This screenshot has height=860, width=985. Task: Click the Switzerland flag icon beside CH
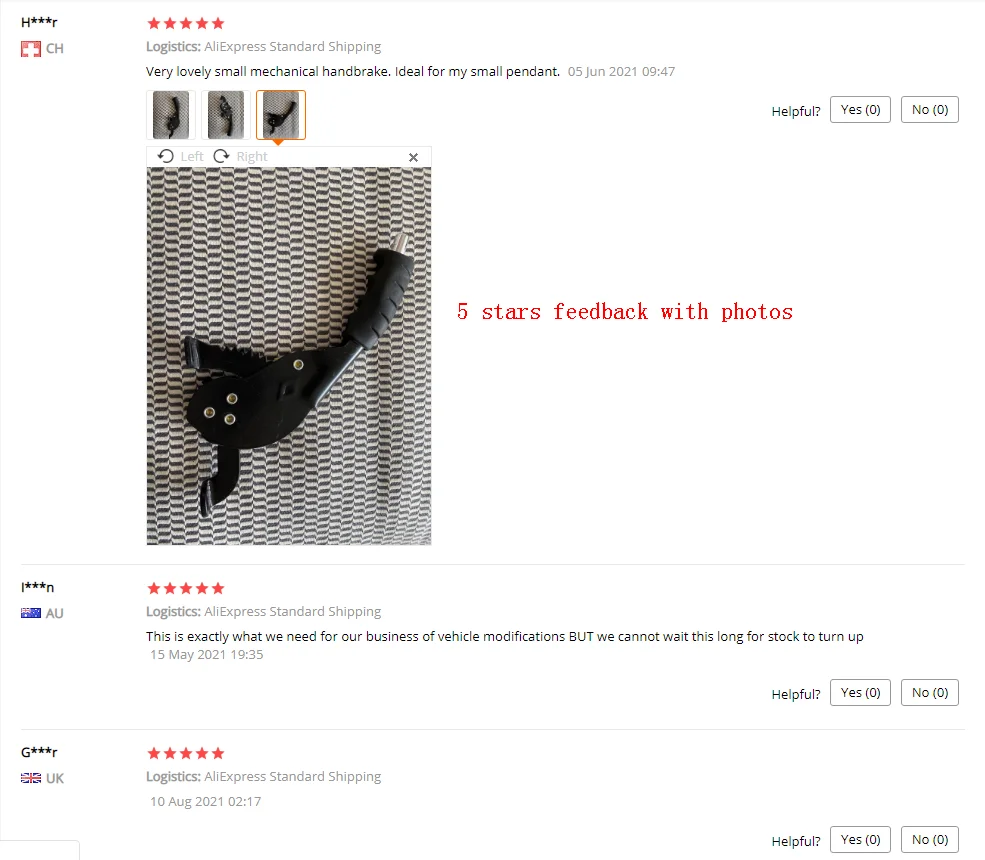[31, 49]
